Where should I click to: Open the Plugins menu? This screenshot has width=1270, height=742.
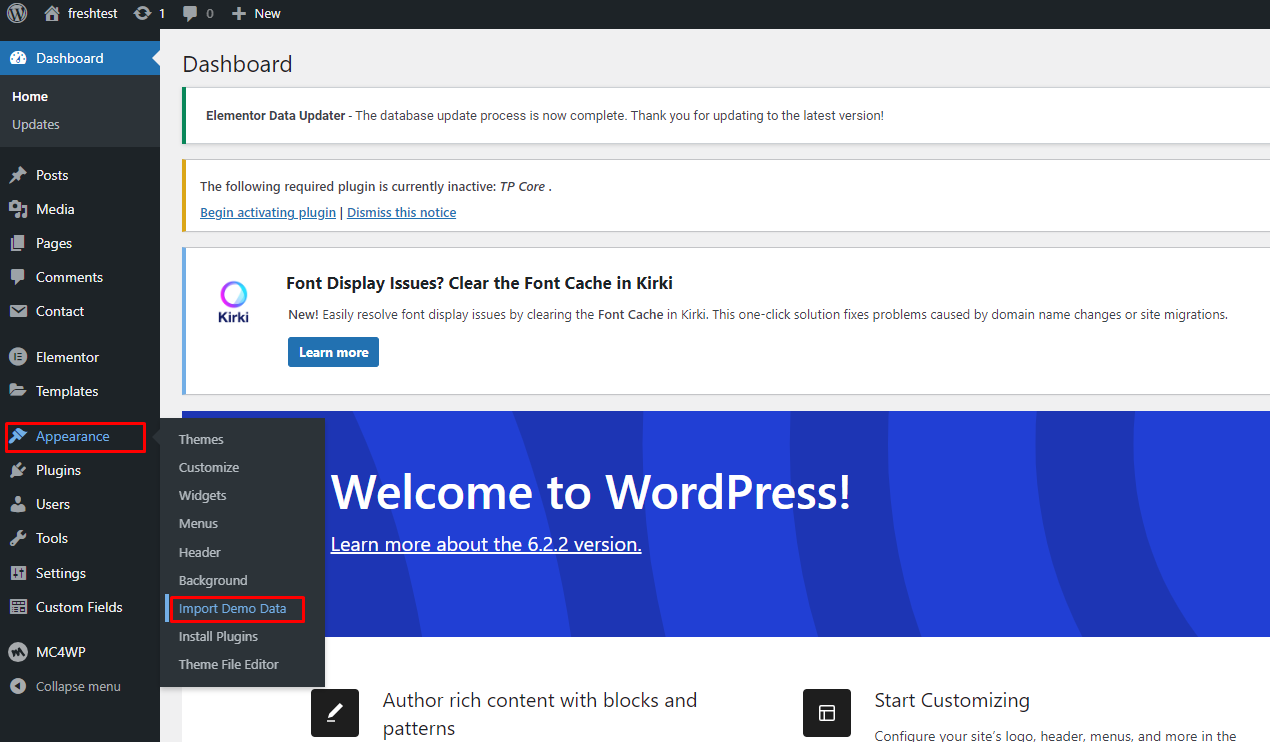pos(80,470)
